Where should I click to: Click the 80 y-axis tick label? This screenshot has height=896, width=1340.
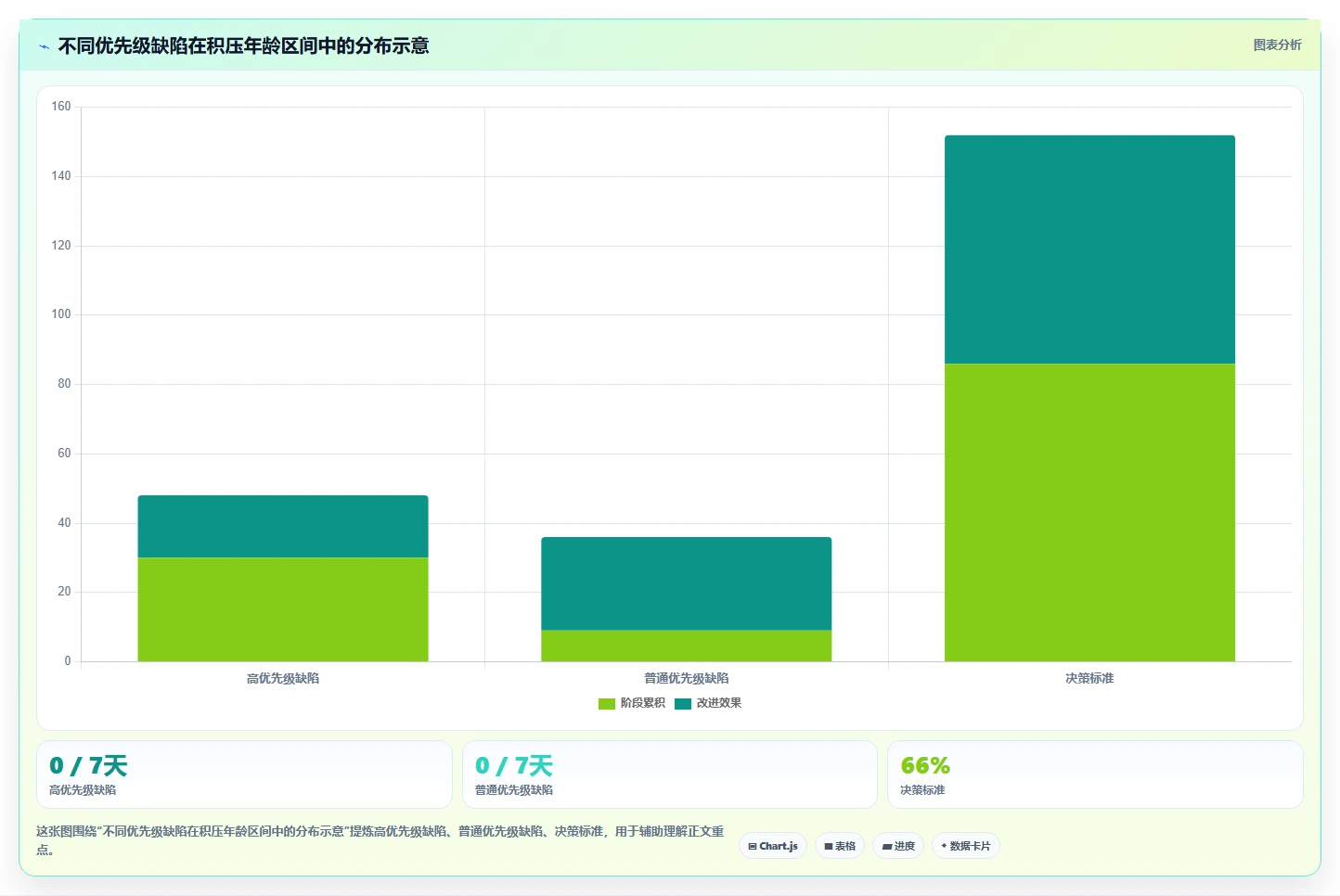(64, 384)
